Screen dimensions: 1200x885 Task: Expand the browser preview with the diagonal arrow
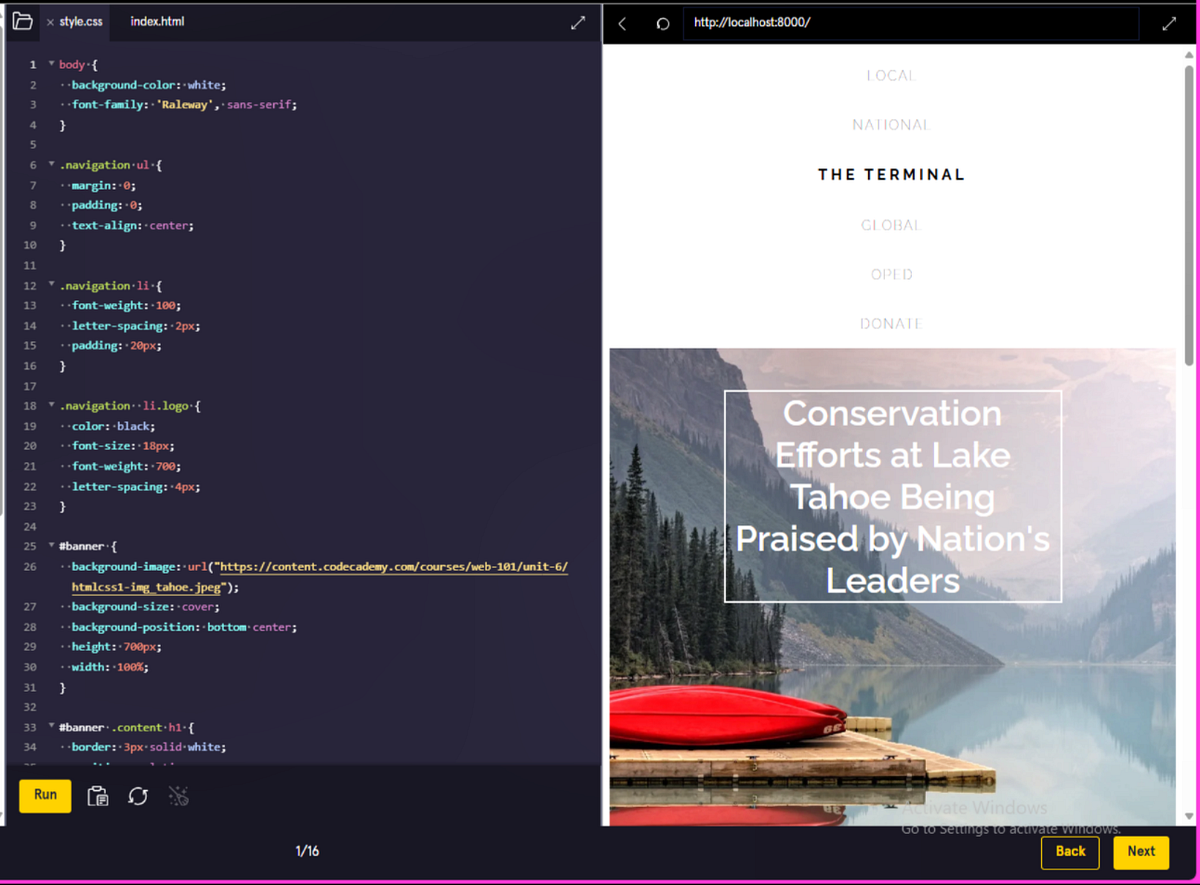pyautogui.click(x=1170, y=21)
